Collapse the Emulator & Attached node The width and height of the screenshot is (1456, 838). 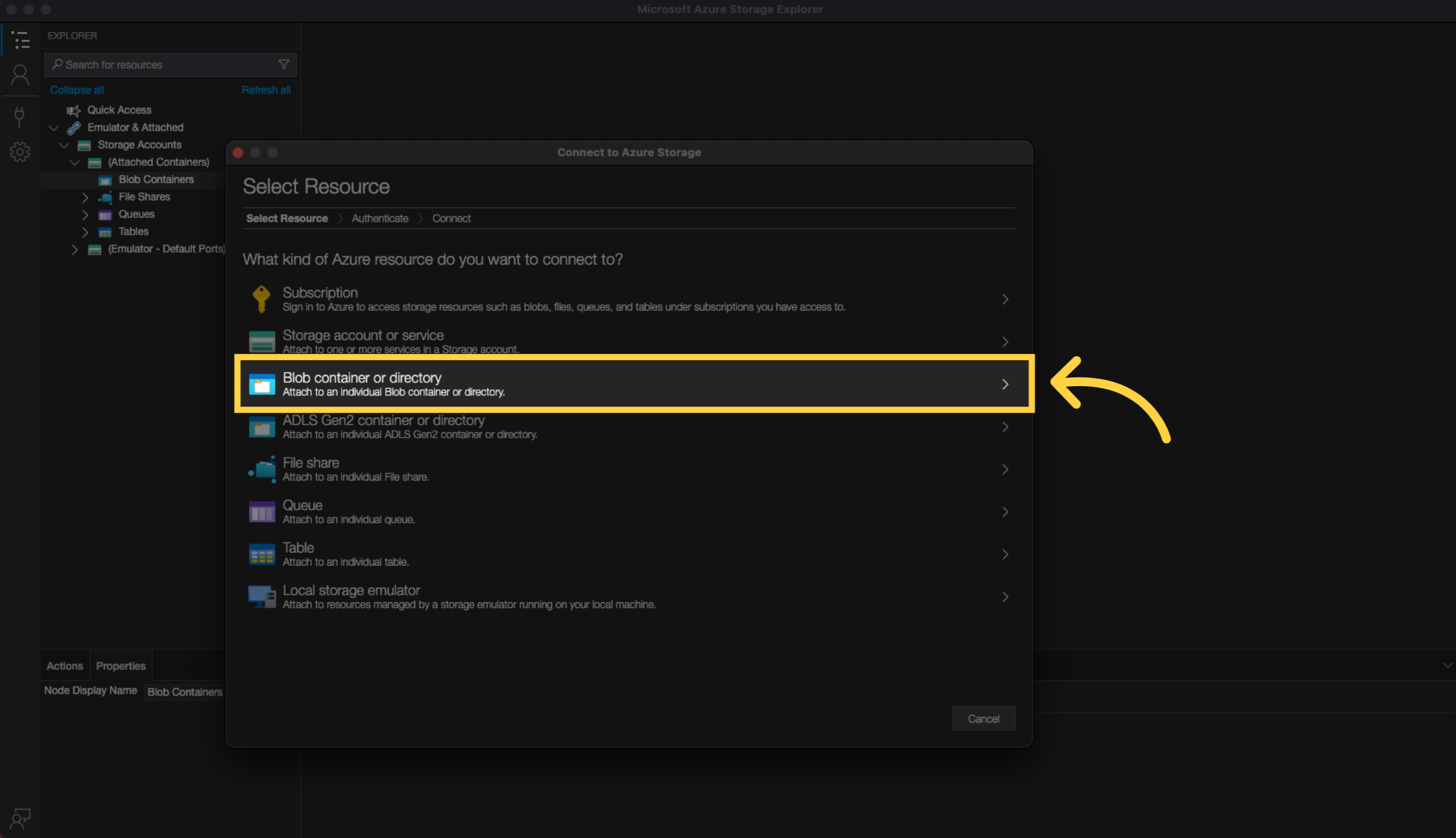tap(54, 128)
